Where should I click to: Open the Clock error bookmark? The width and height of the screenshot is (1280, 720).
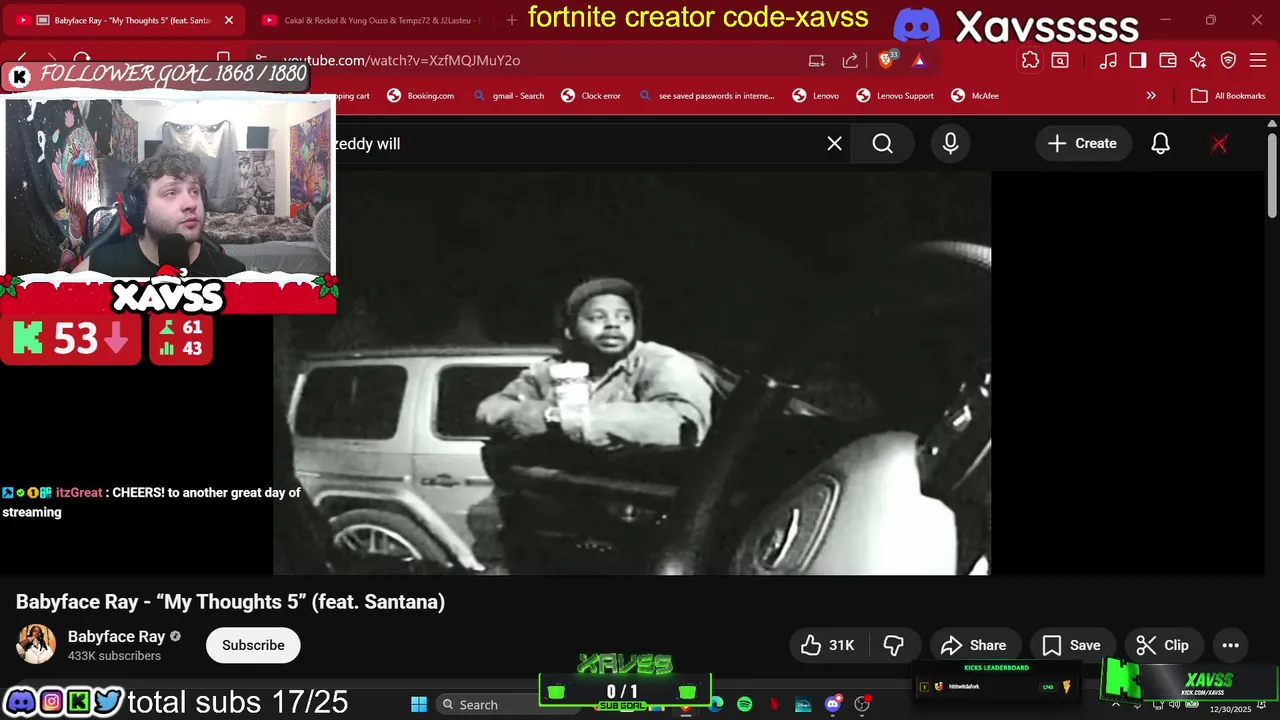click(x=591, y=96)
